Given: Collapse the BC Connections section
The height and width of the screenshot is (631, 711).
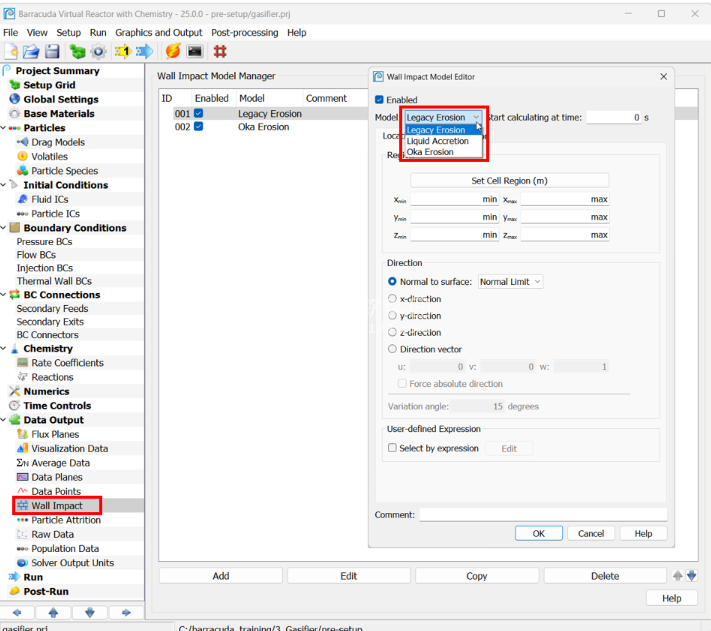Looking at the screenshot, I should 4,295.
